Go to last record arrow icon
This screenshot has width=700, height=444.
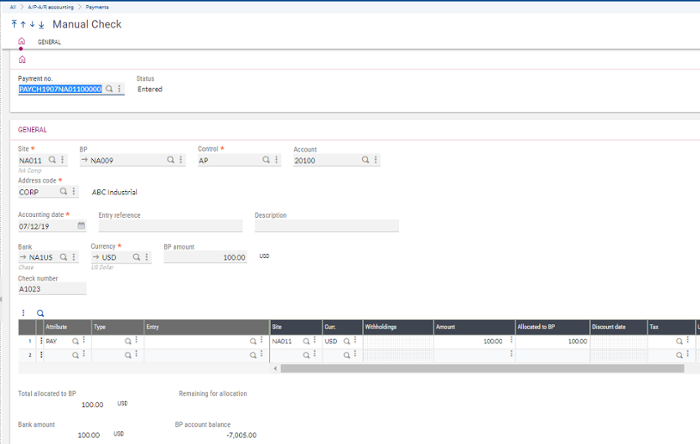pos(41,24)
